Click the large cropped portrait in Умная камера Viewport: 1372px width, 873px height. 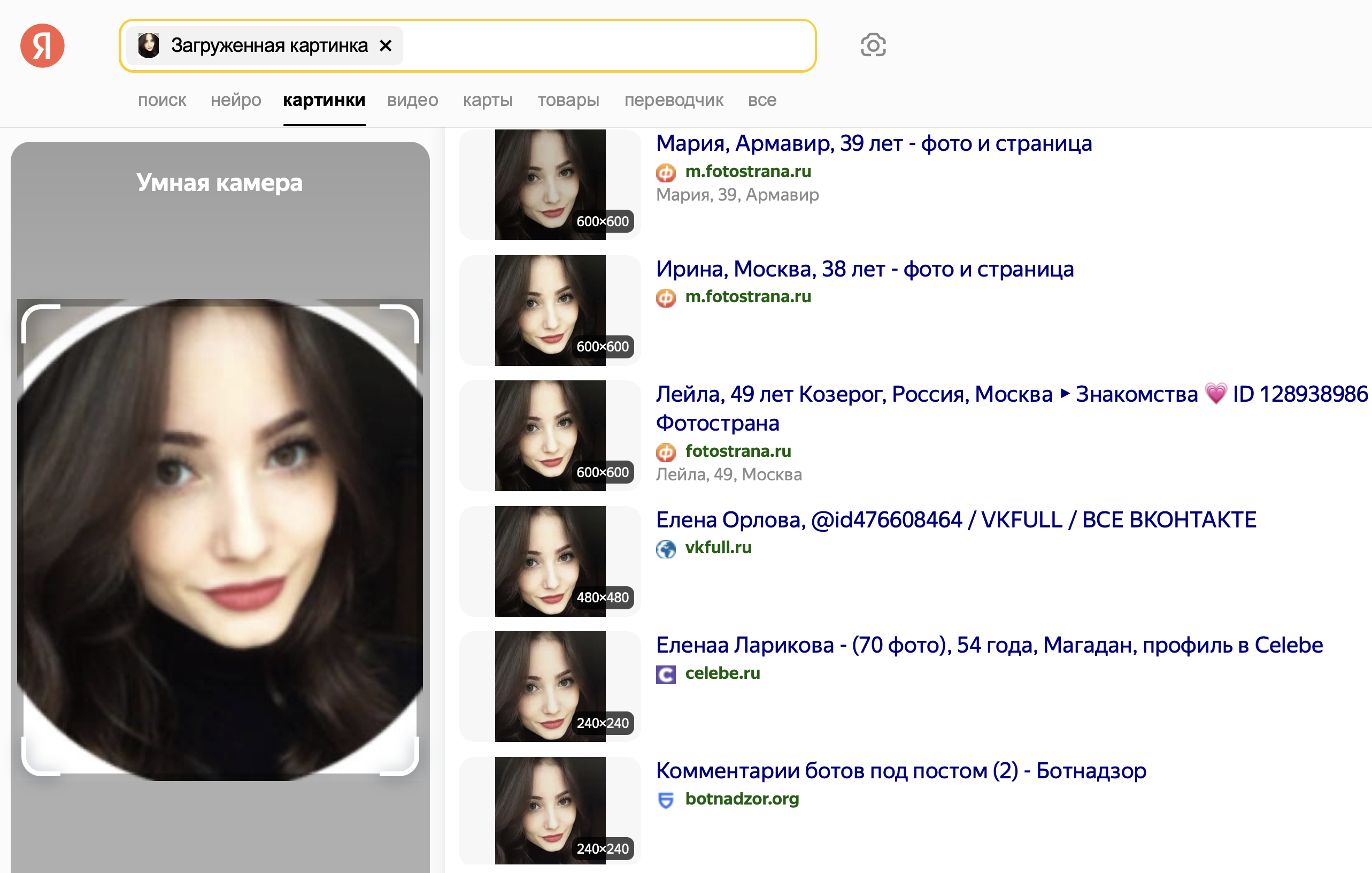[x=220, y=539]
